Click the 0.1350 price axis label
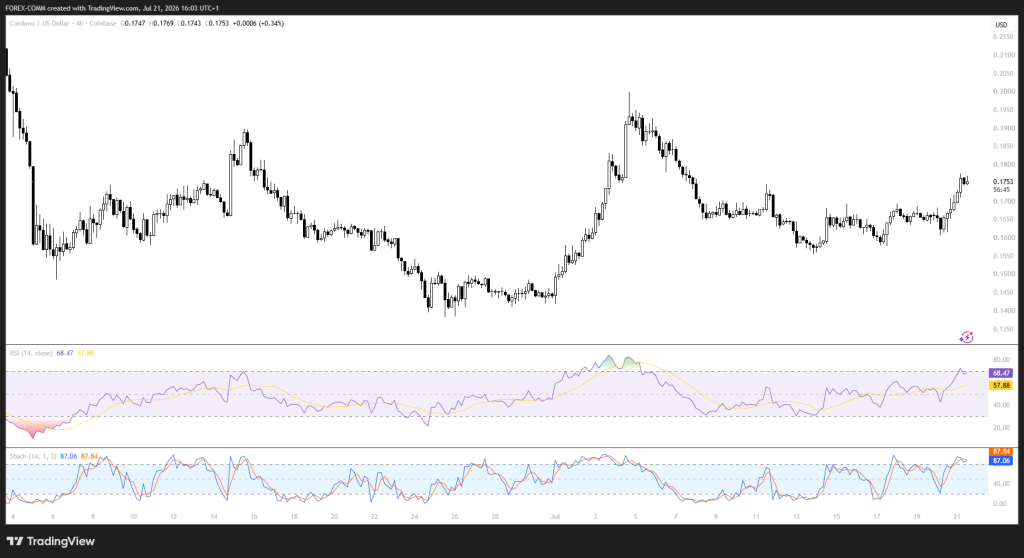Image resolution: width=1024 pixels, height=558 pixels. coord(1003,329)
